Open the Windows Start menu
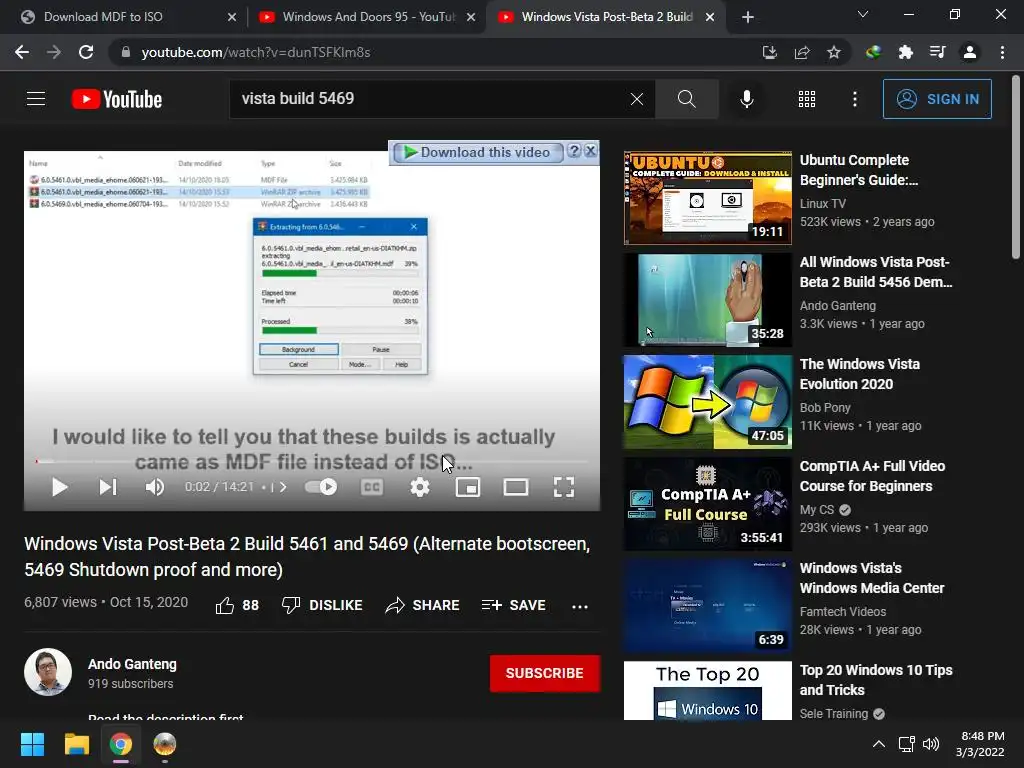Image resolution: width=1024 pixels, height=768 pixels. 32,744
